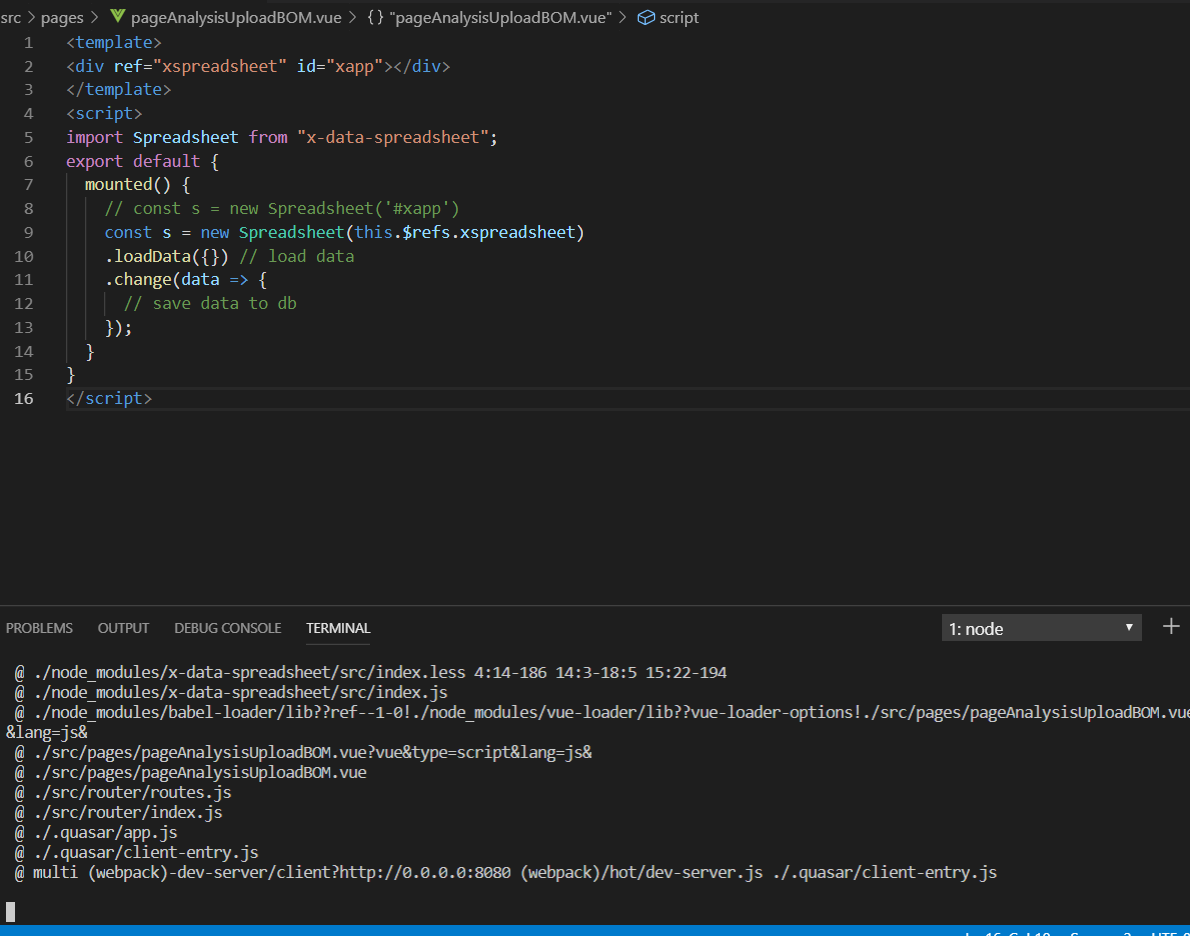Screen dimensions: 1190x936
Task: Click 'mounted()' method name
Action: (x=128, y=184)
